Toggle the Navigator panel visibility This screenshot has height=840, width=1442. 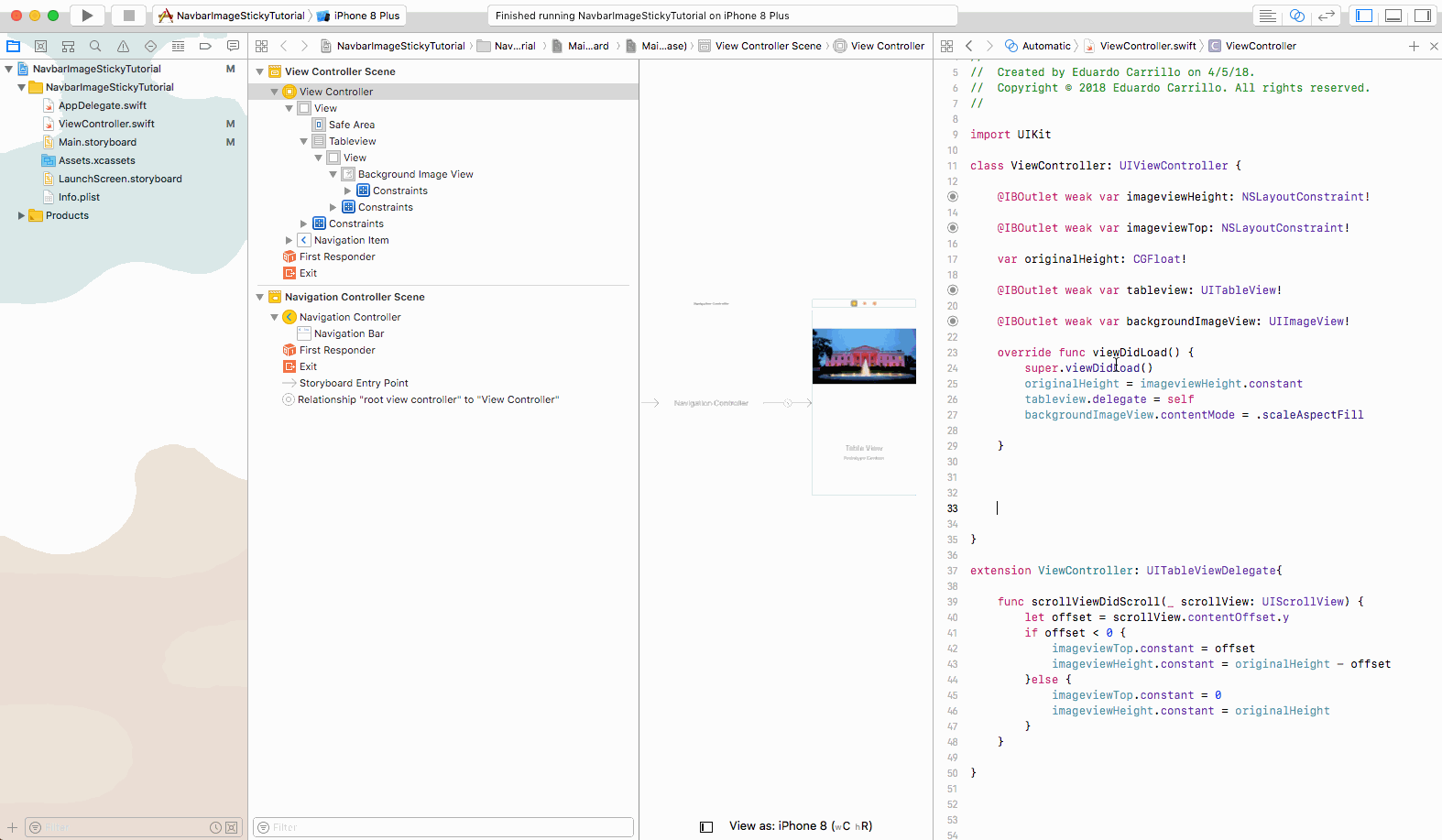(1364, 16)
